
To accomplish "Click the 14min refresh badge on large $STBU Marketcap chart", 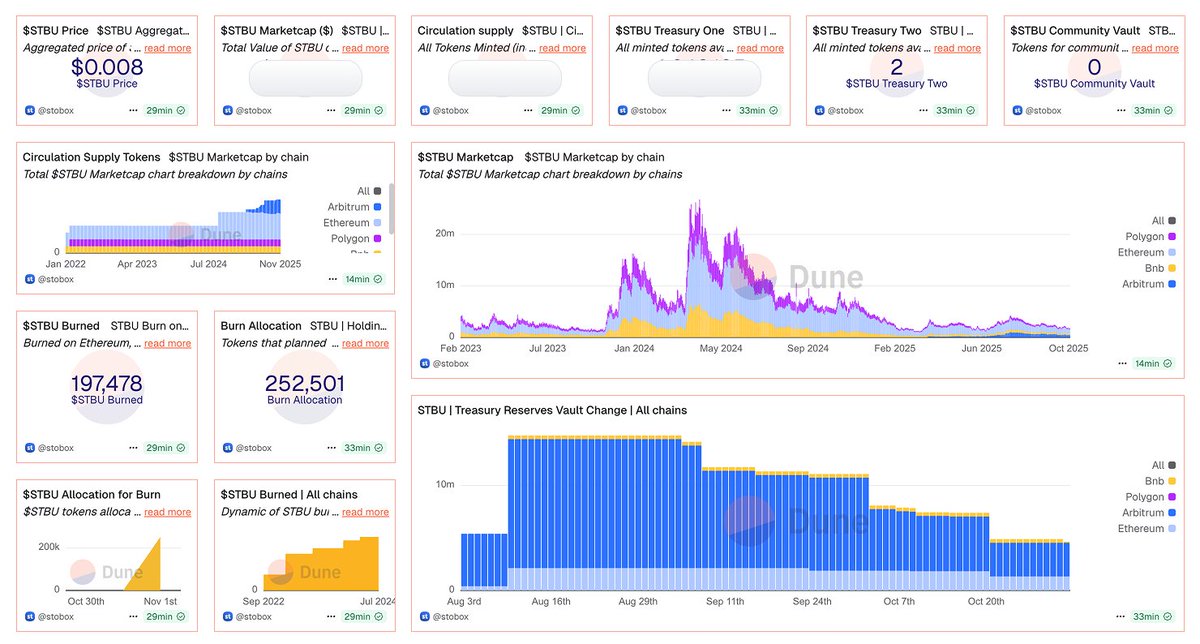I will tap(1154, 364).
